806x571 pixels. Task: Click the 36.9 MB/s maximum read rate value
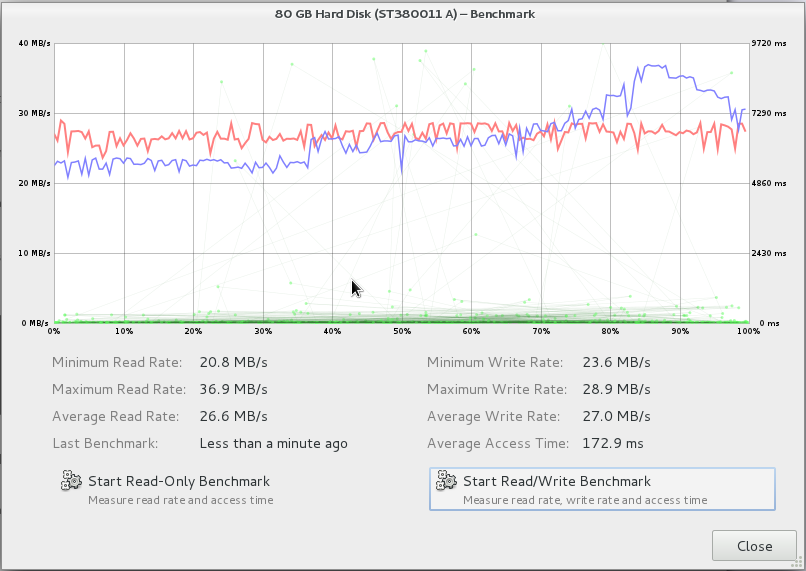point(233,389)
